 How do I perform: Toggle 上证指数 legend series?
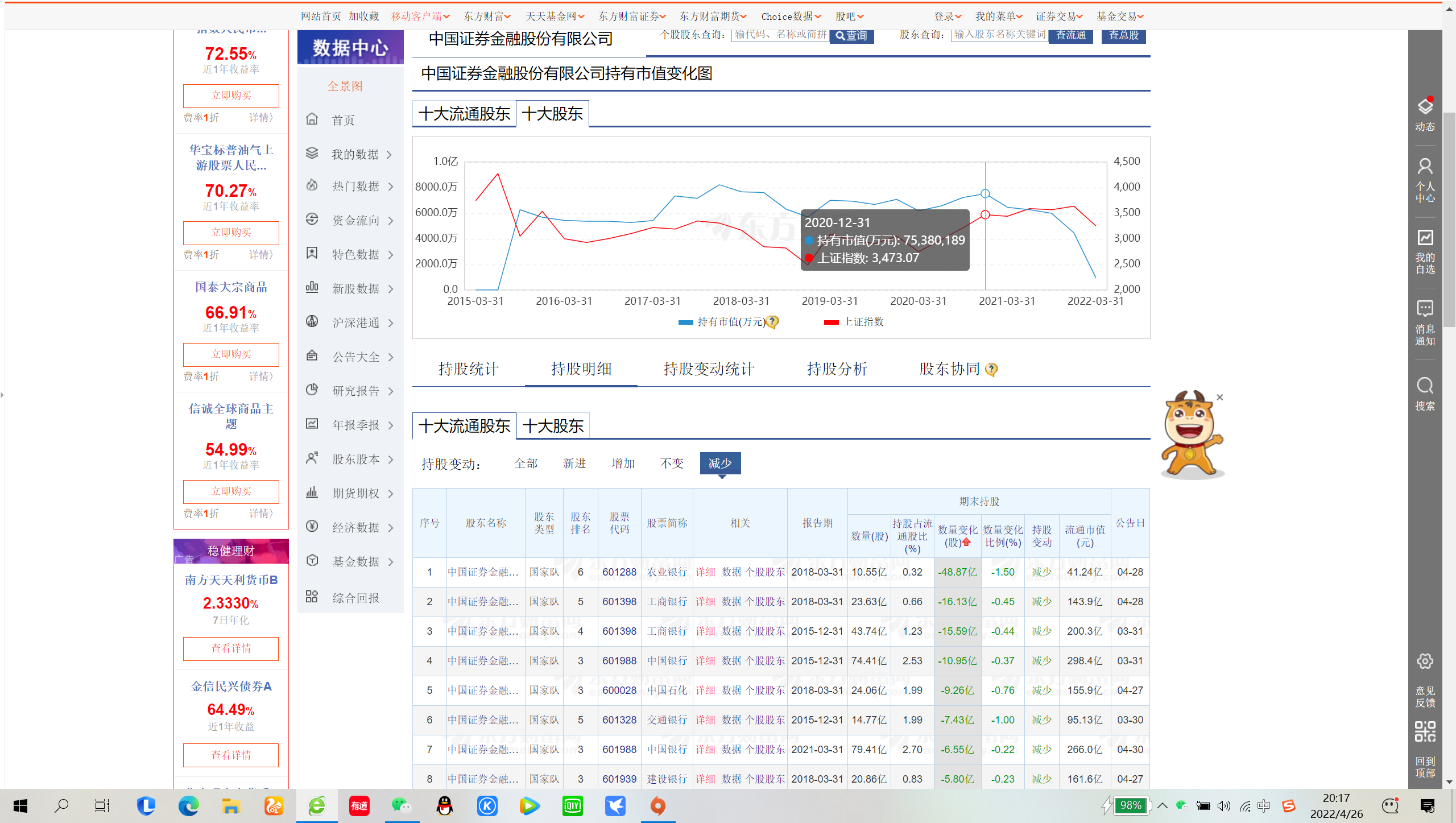pos(854,322)
